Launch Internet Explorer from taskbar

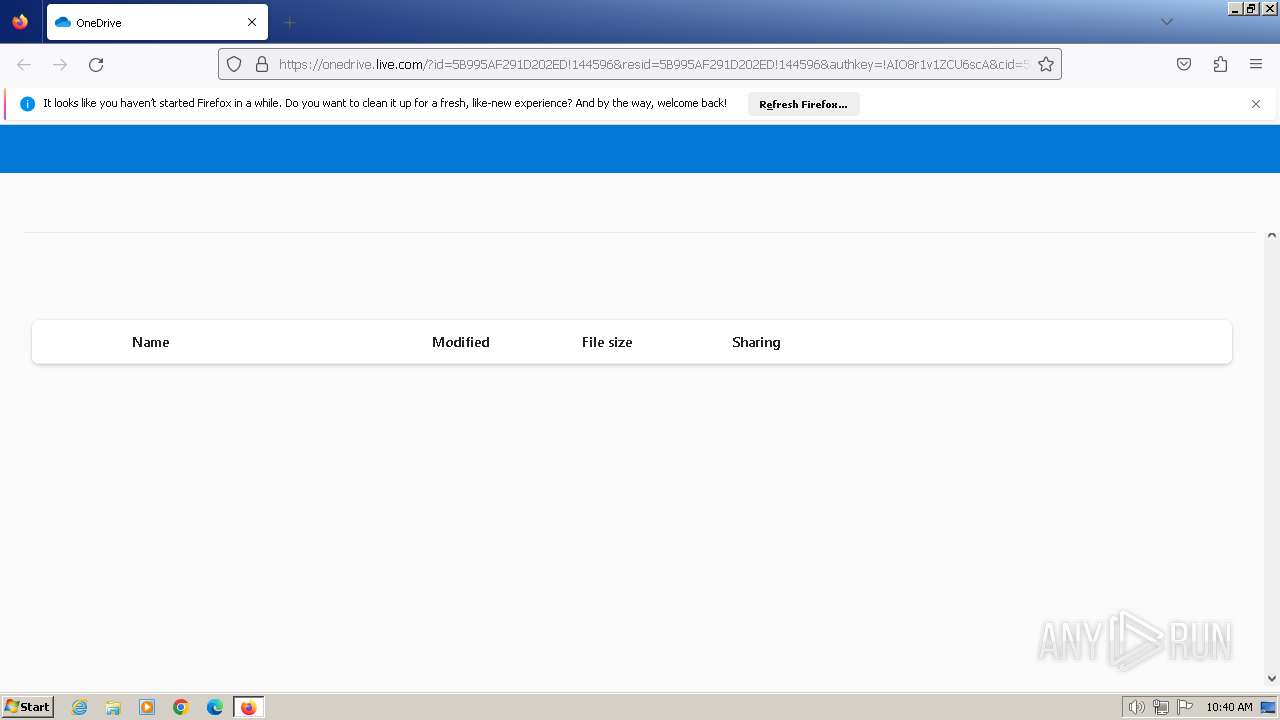(80, 707)
